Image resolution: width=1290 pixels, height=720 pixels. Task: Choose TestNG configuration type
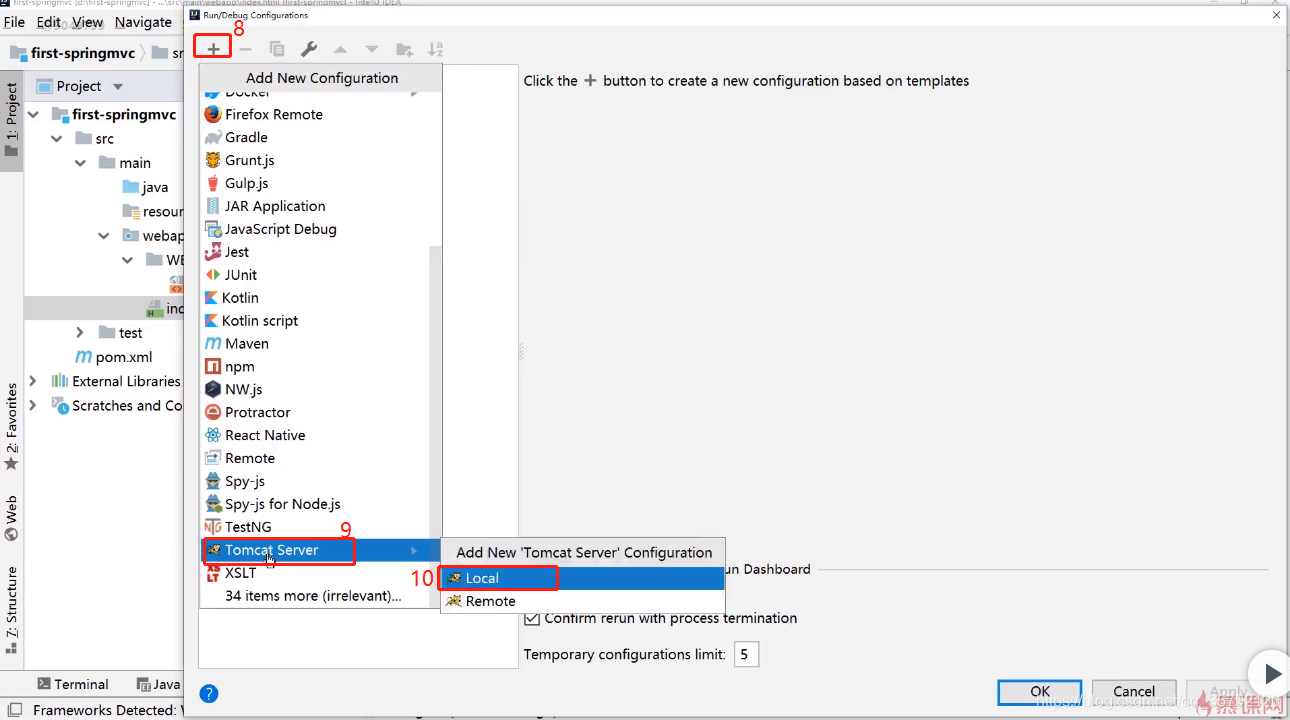coord(315,528)
